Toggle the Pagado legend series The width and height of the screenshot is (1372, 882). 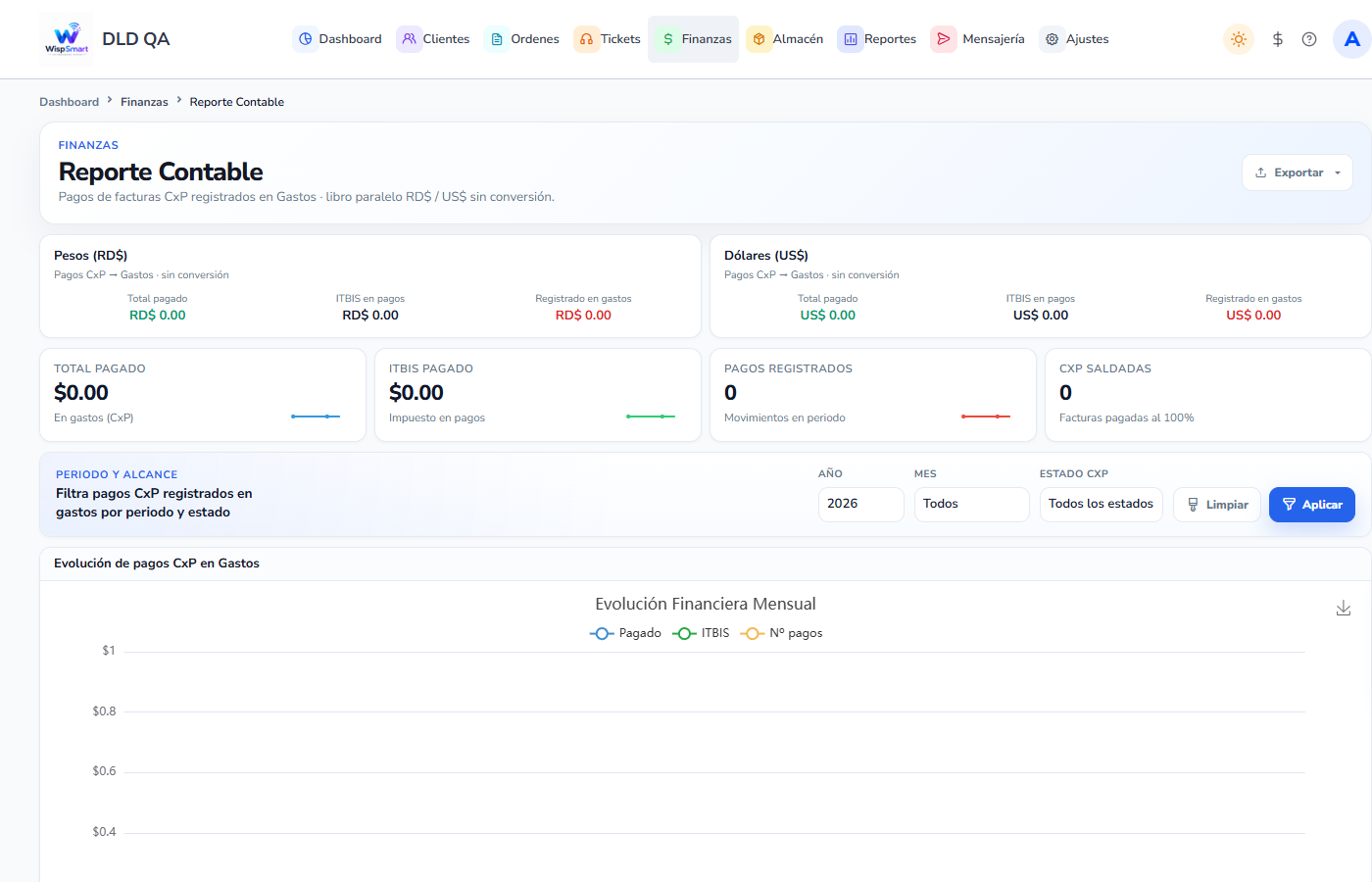tap(625, 633)
